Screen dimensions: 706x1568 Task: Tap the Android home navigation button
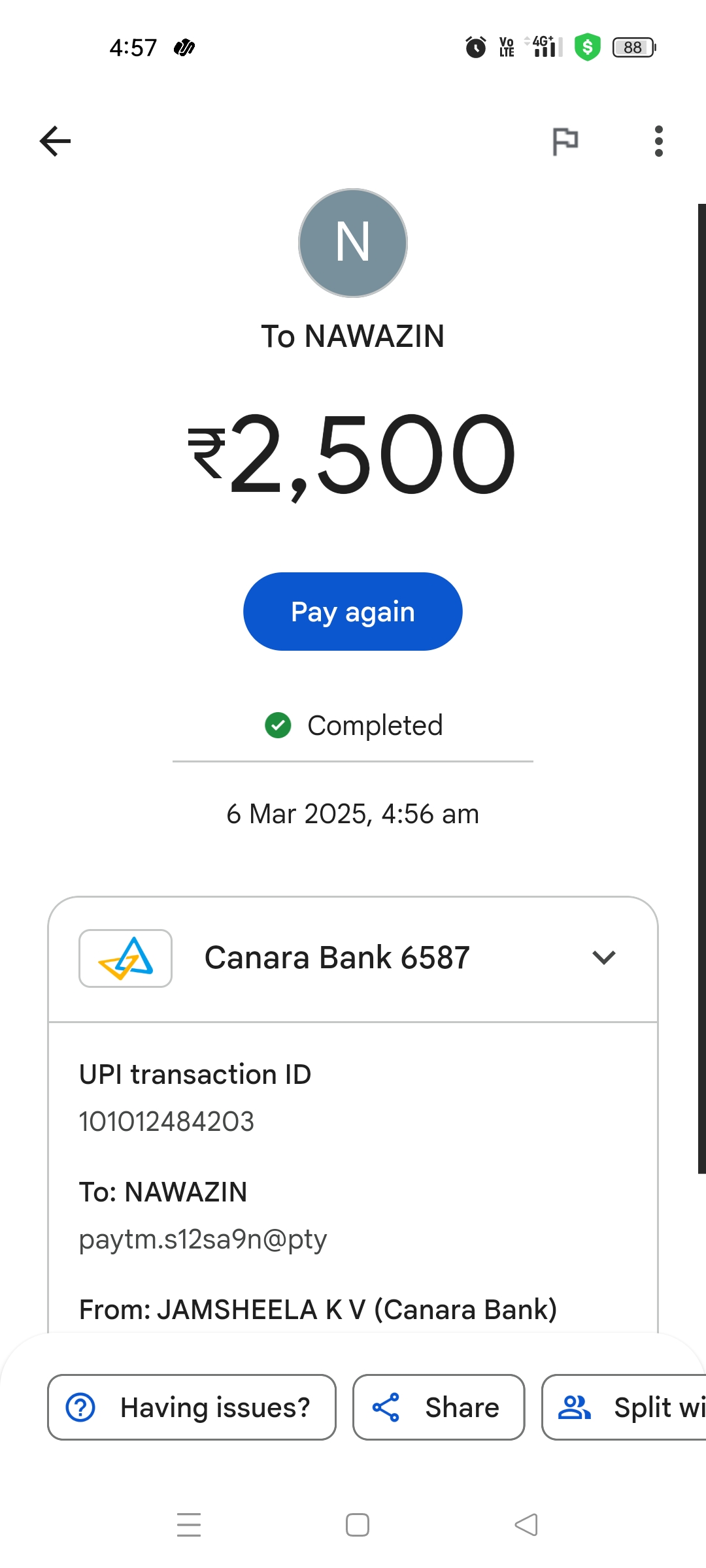358,1524
